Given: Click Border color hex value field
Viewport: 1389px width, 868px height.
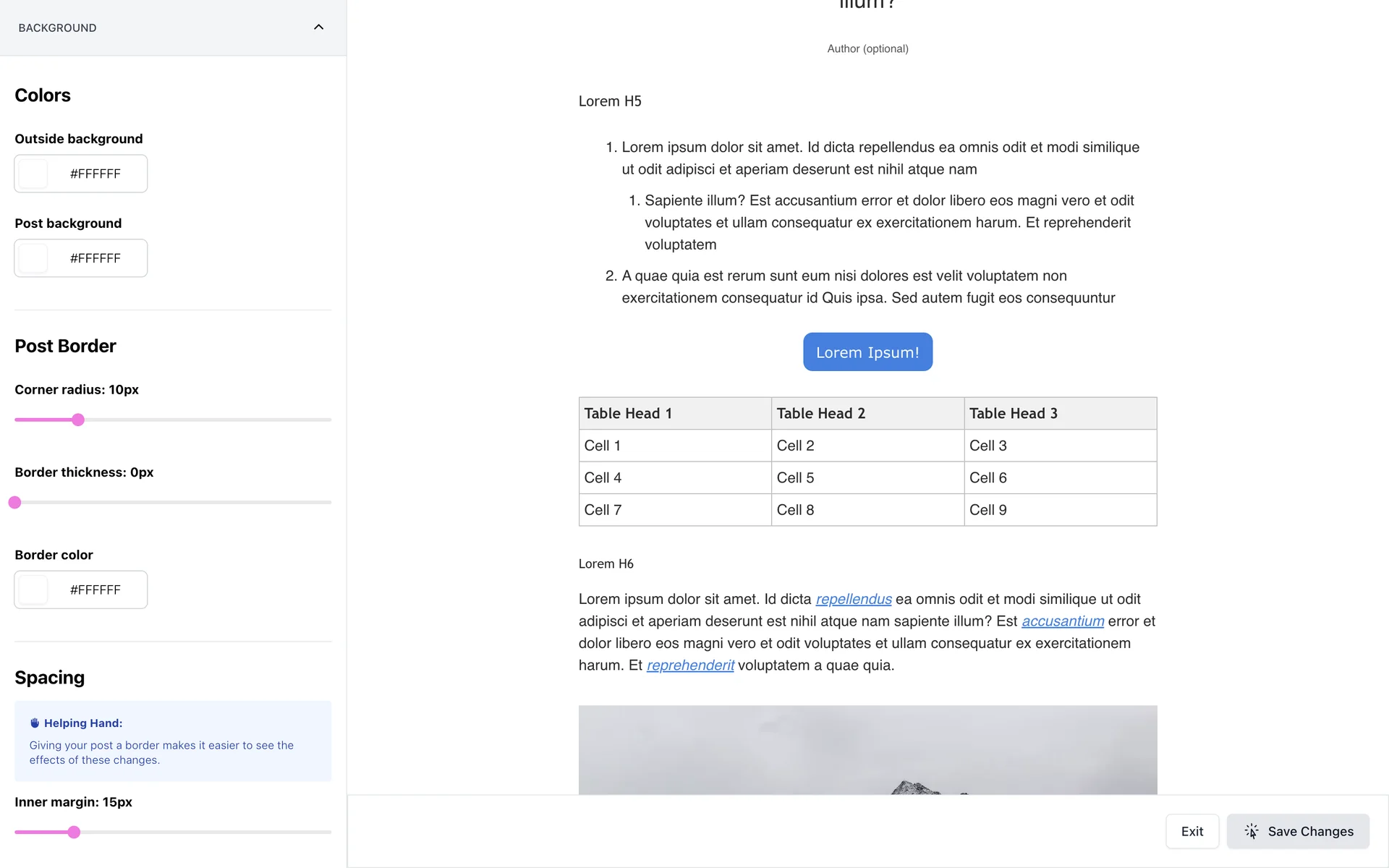Looking at the screenshot, I should 95,590.
